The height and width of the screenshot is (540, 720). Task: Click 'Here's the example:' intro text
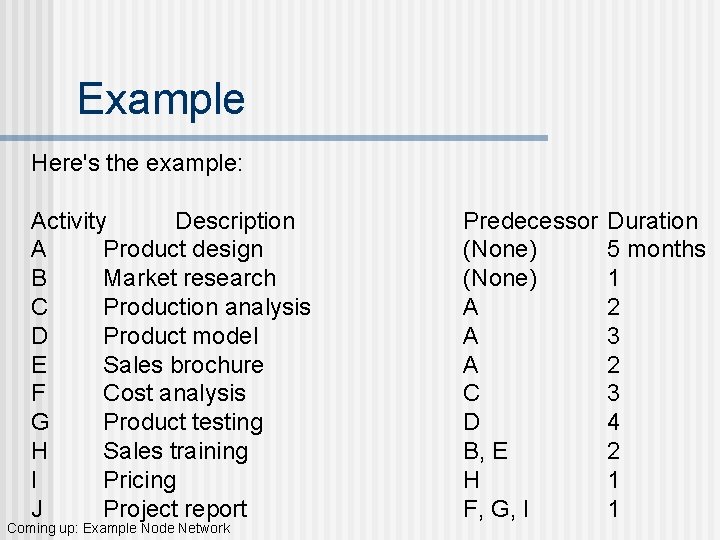137,163
